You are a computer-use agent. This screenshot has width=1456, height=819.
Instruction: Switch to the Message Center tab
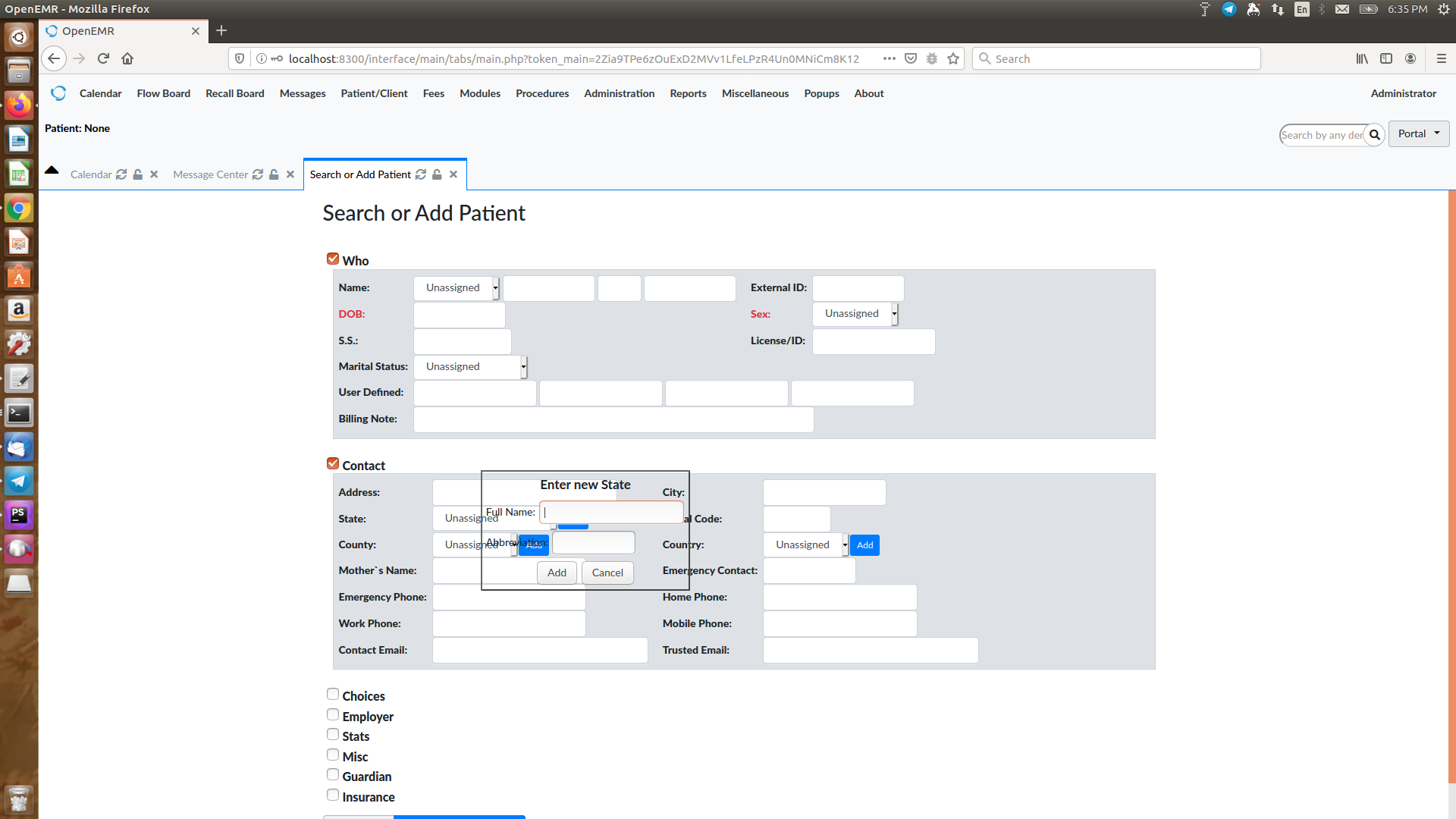coord(211,174)
